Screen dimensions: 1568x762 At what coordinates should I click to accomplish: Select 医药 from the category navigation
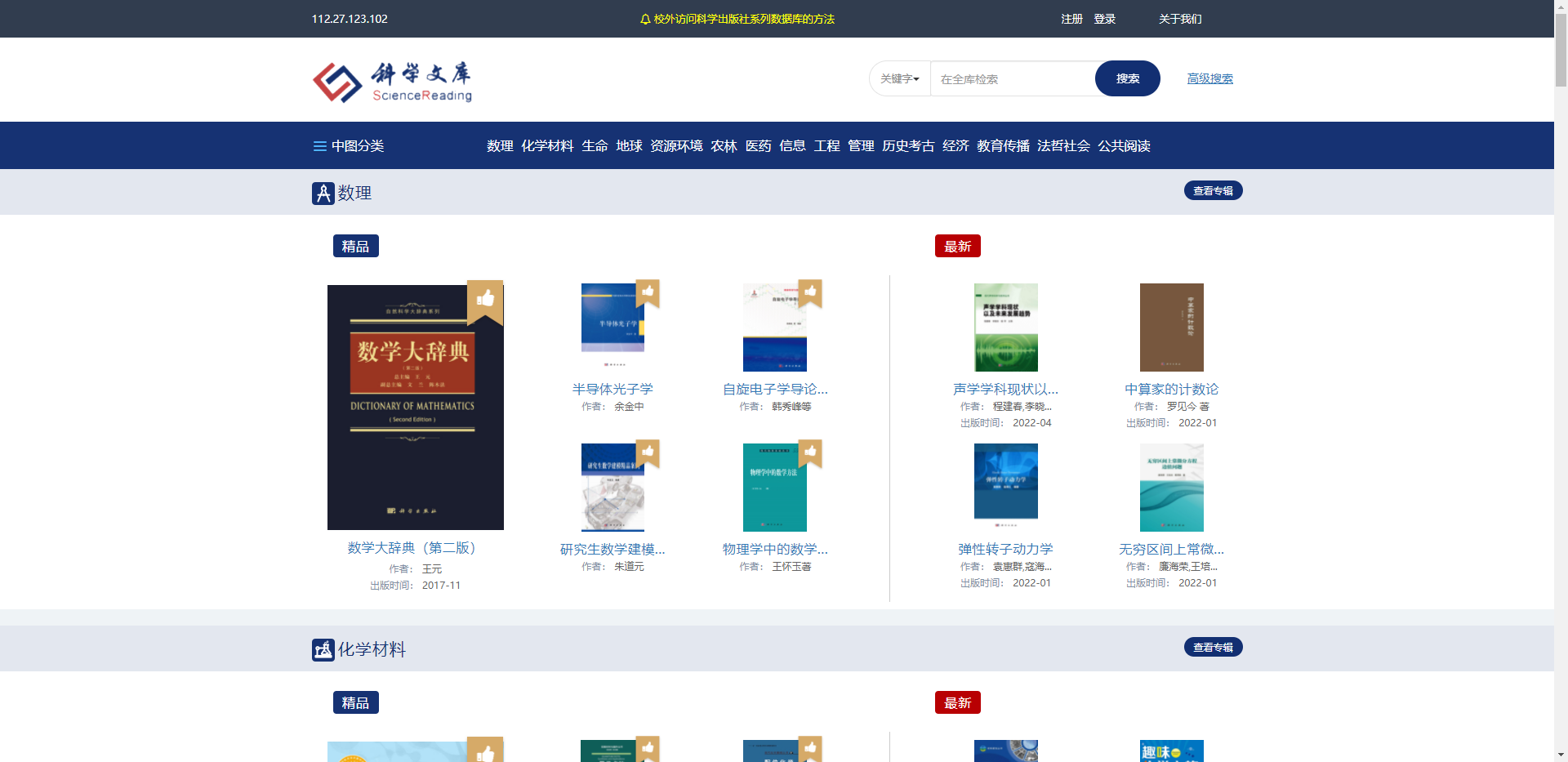click(x=758, y=145)
